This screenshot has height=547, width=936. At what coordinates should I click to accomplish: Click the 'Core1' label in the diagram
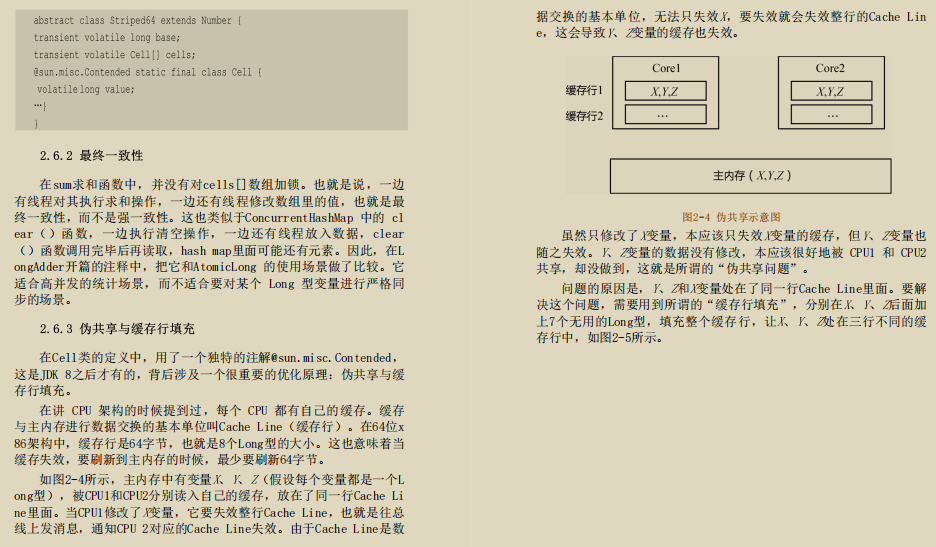(x=666, y=68)
